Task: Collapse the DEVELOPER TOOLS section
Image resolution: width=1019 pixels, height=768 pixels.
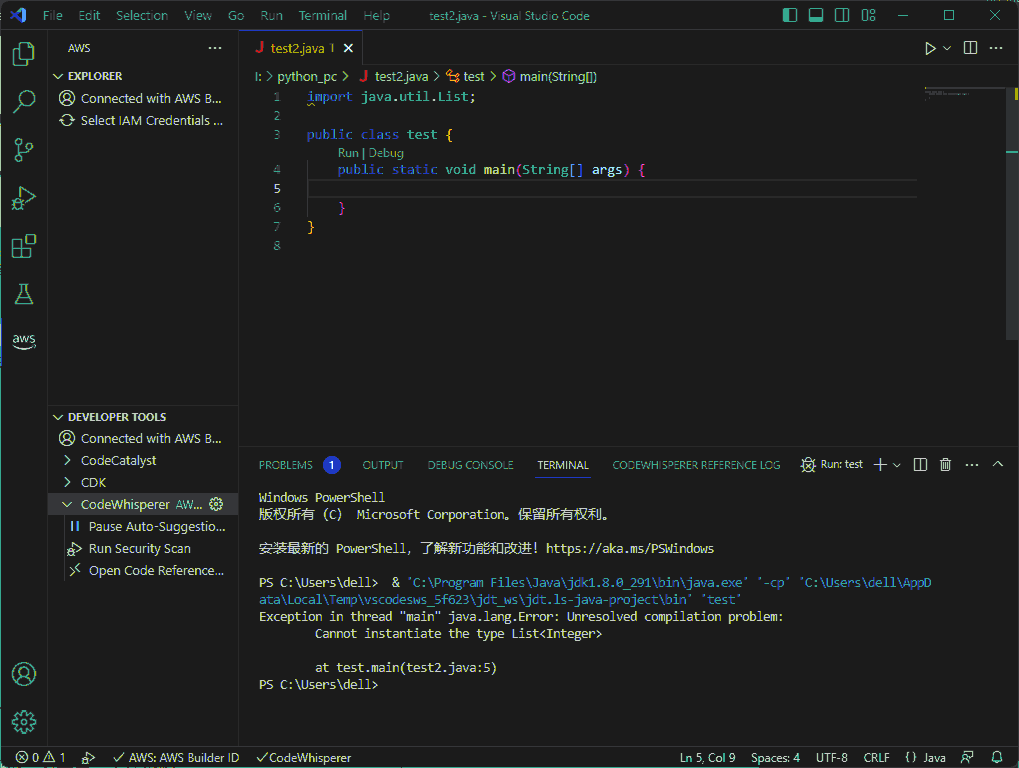Action: tap(58, 417)
